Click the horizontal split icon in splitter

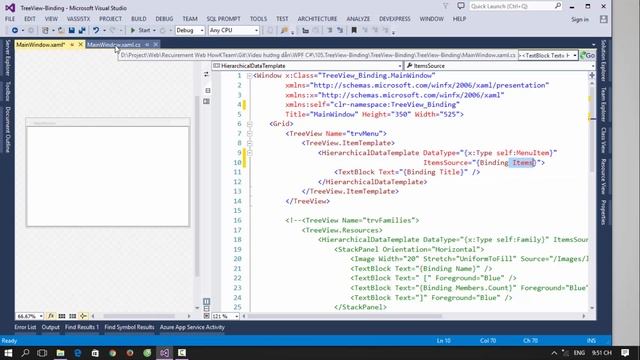(x=208, y=91)
